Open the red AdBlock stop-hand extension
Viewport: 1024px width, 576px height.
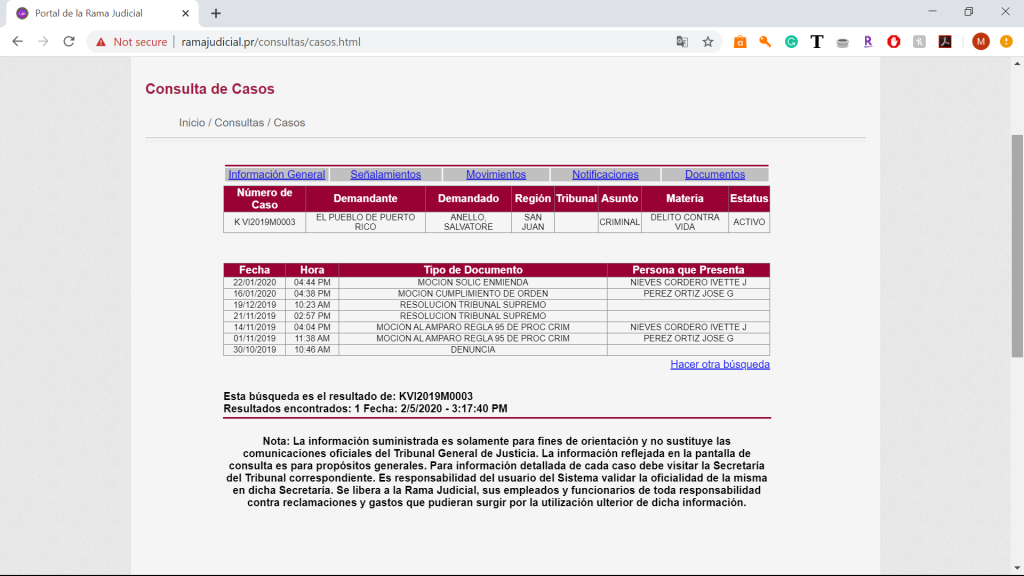pyautogui.click(x=893, y=42)
